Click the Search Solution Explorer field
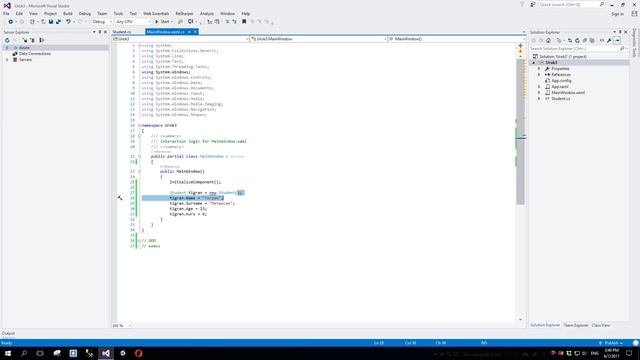The height and width of the screenshot is (360, 640). pos(578,49)
